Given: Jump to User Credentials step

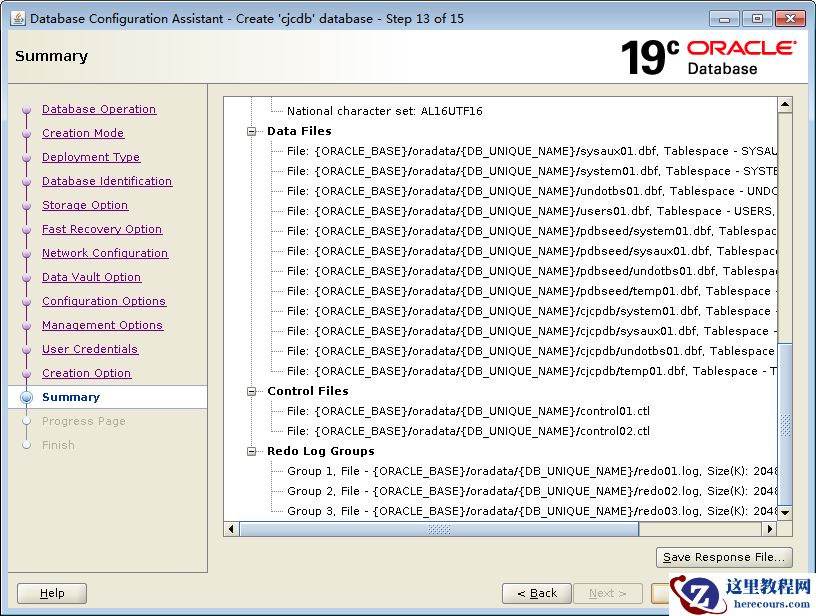Looking at the screenshot, I should click(x=90, y=349).
